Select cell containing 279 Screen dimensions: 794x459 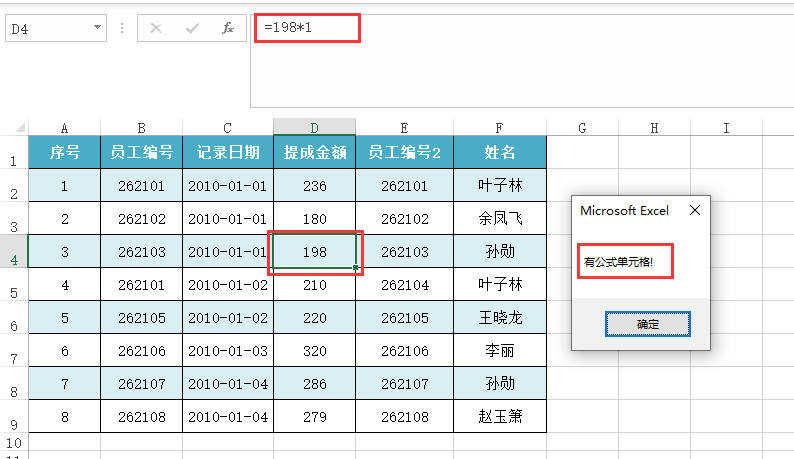tap(314, 416)
